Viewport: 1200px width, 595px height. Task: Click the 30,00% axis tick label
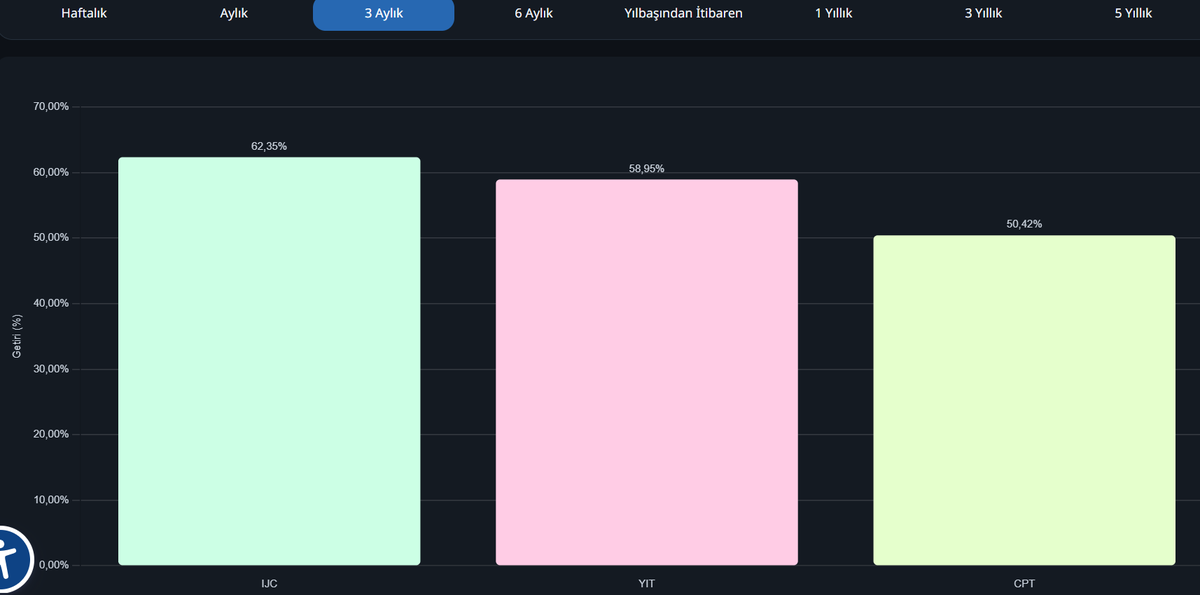click(x=50, y=369)
